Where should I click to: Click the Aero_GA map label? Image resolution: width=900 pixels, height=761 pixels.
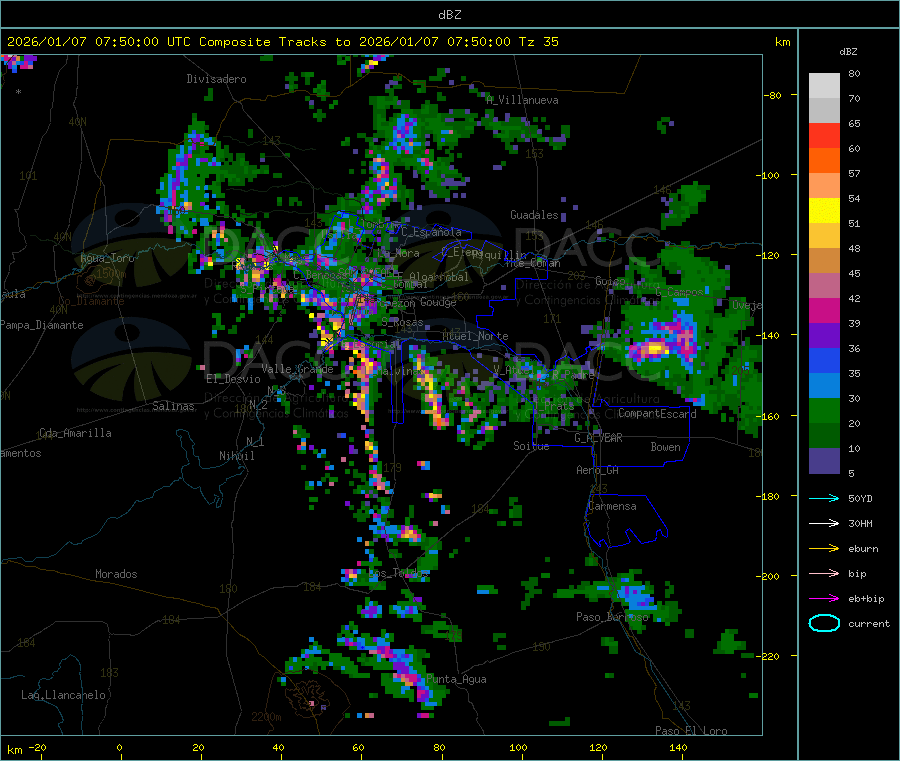point(598,470)
